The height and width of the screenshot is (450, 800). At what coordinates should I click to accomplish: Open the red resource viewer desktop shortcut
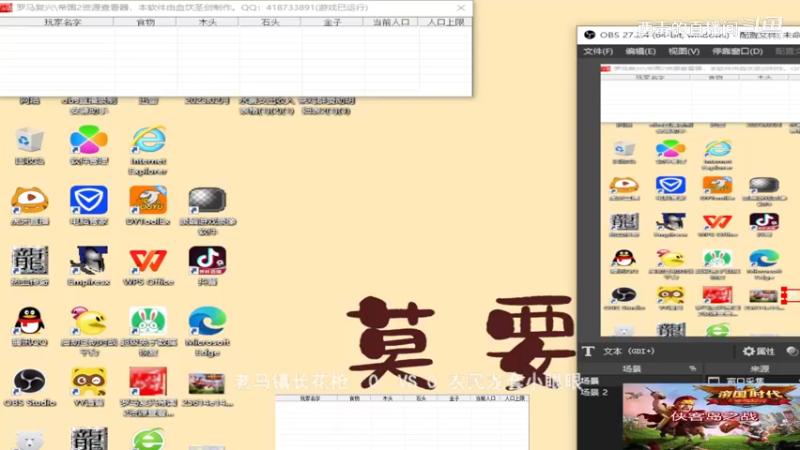tap(148, 392)
